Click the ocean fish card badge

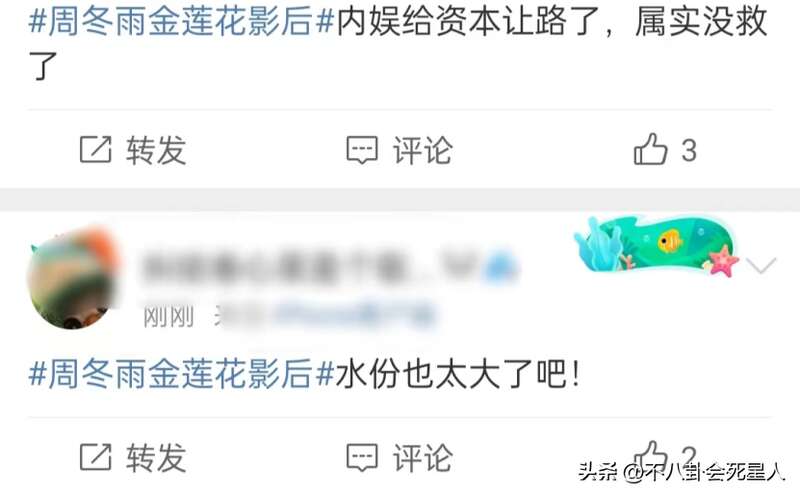656,245
